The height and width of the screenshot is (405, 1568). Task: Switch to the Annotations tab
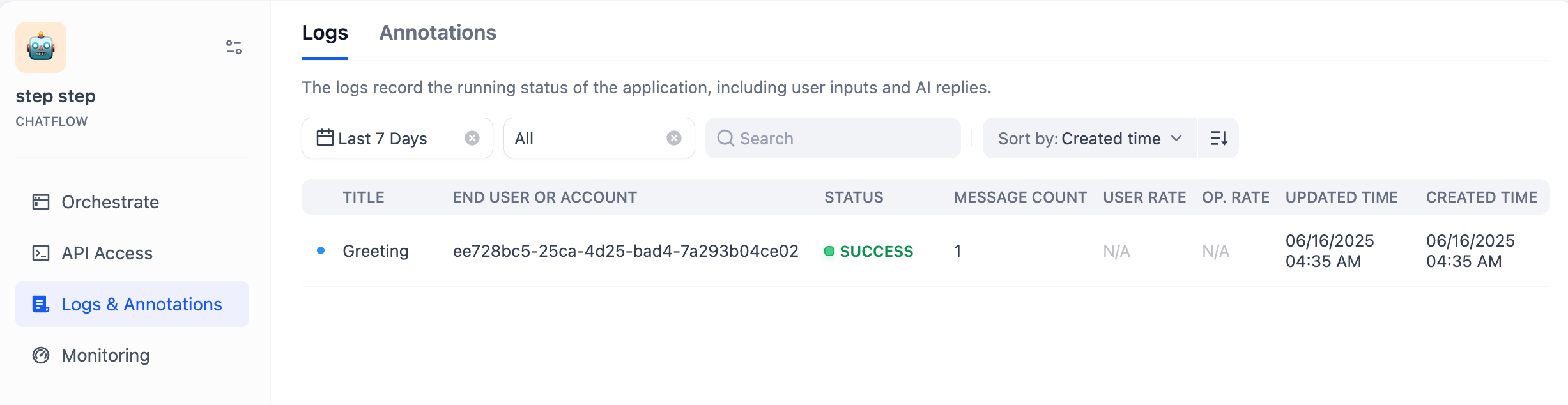point(438,33)
